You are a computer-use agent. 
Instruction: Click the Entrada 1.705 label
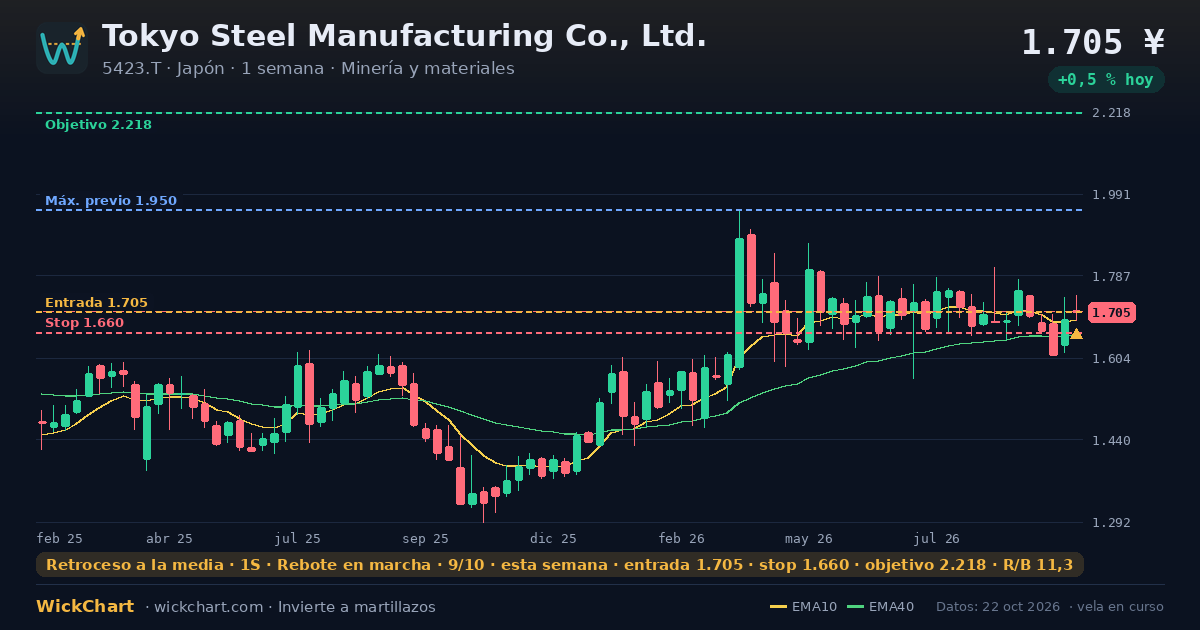click(x=96, y=303)
